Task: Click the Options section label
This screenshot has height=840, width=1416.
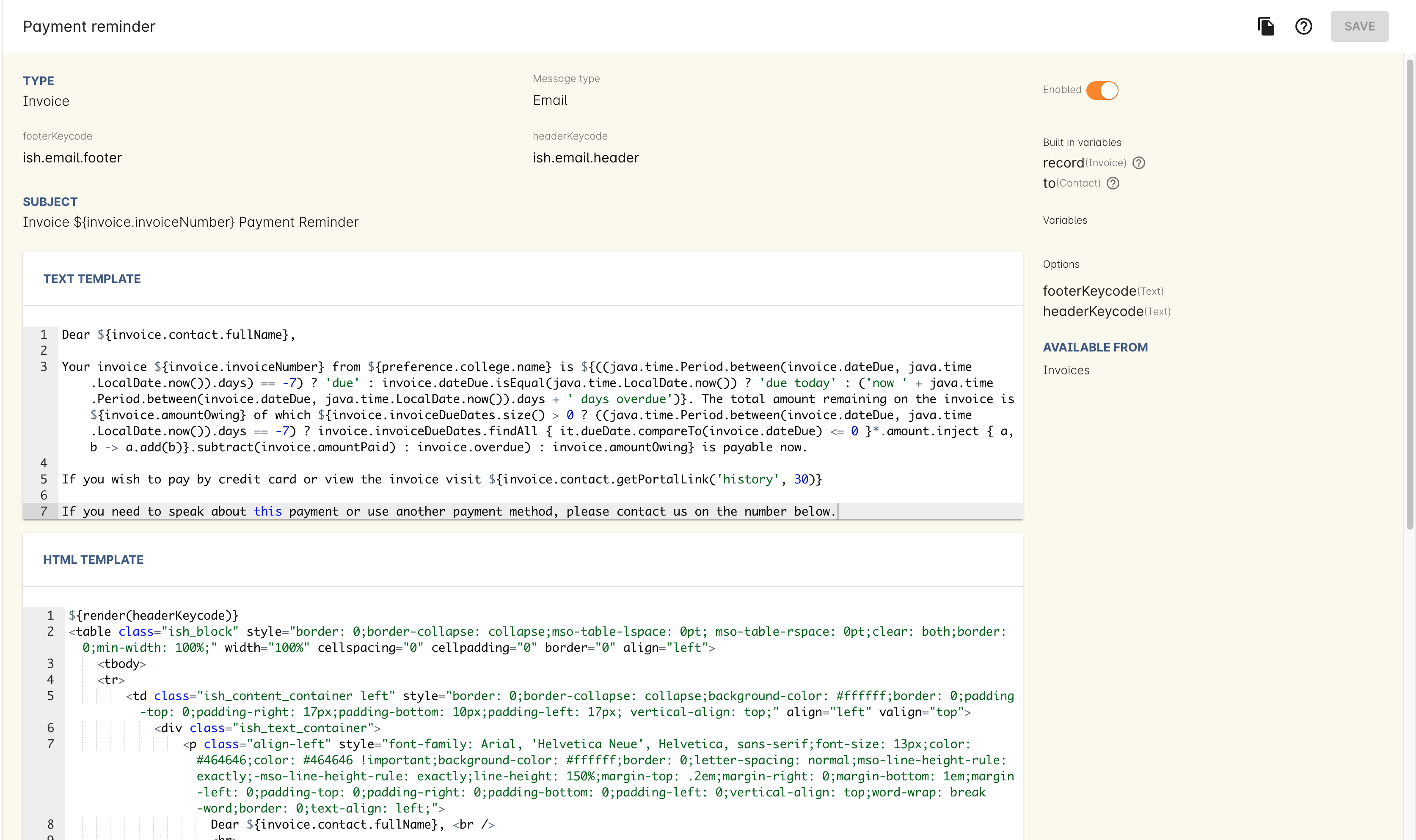Action: coord(1061,264)
